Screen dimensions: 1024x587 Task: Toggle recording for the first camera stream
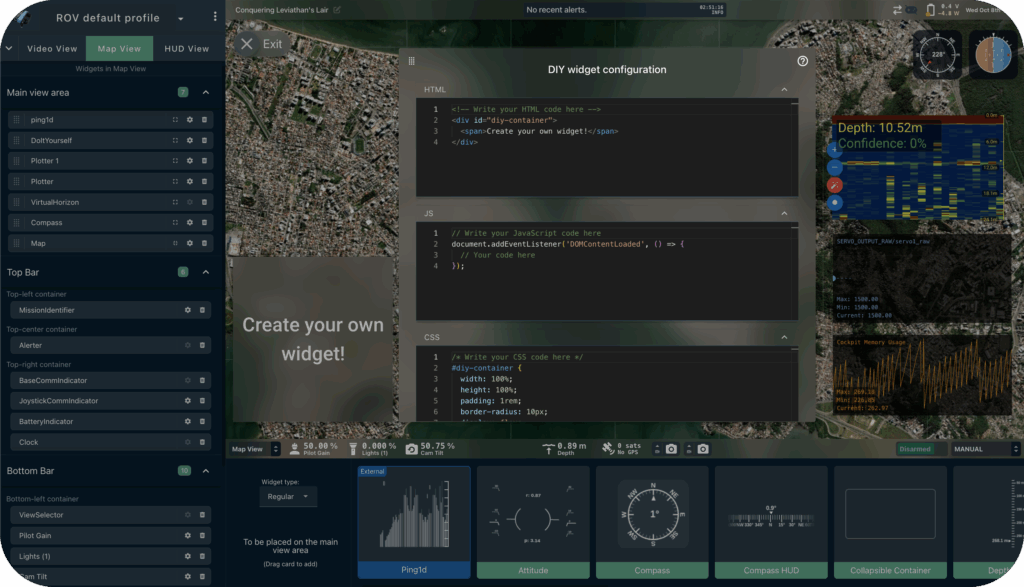click(x=656, y=449)
